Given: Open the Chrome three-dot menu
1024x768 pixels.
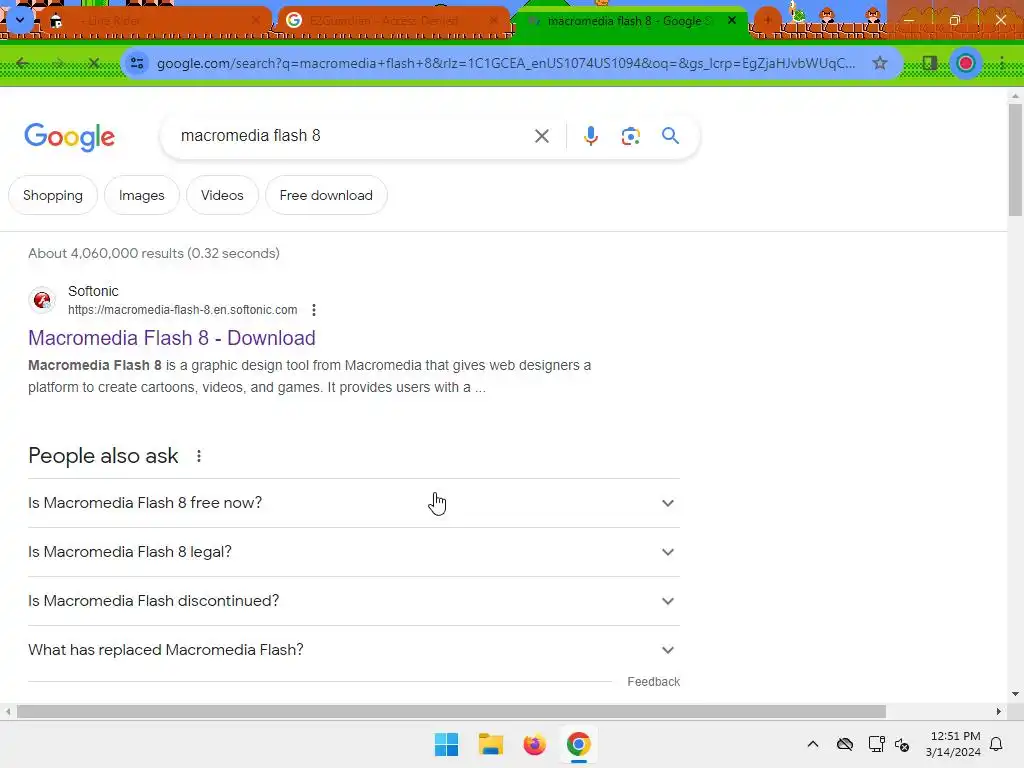Looking at the screenshot, I should pyautogui.click(x=1001, y=63).
